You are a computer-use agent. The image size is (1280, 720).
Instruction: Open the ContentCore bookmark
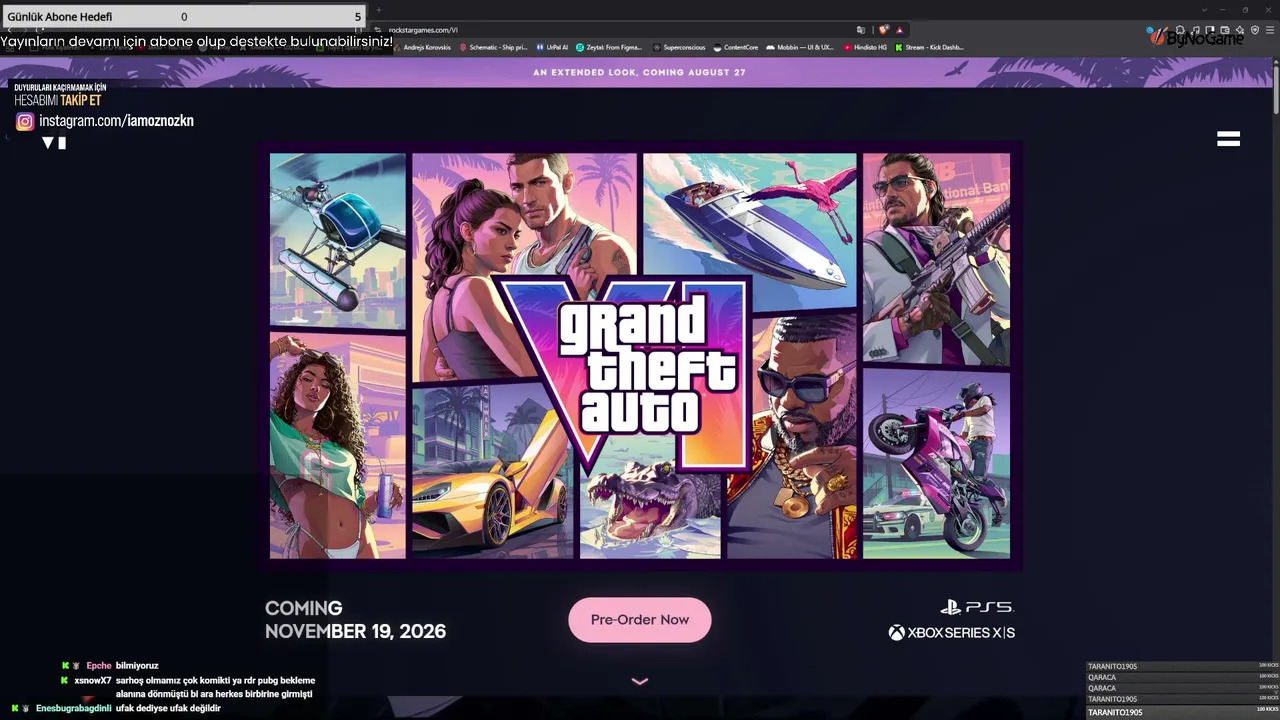tap(736, 47)
